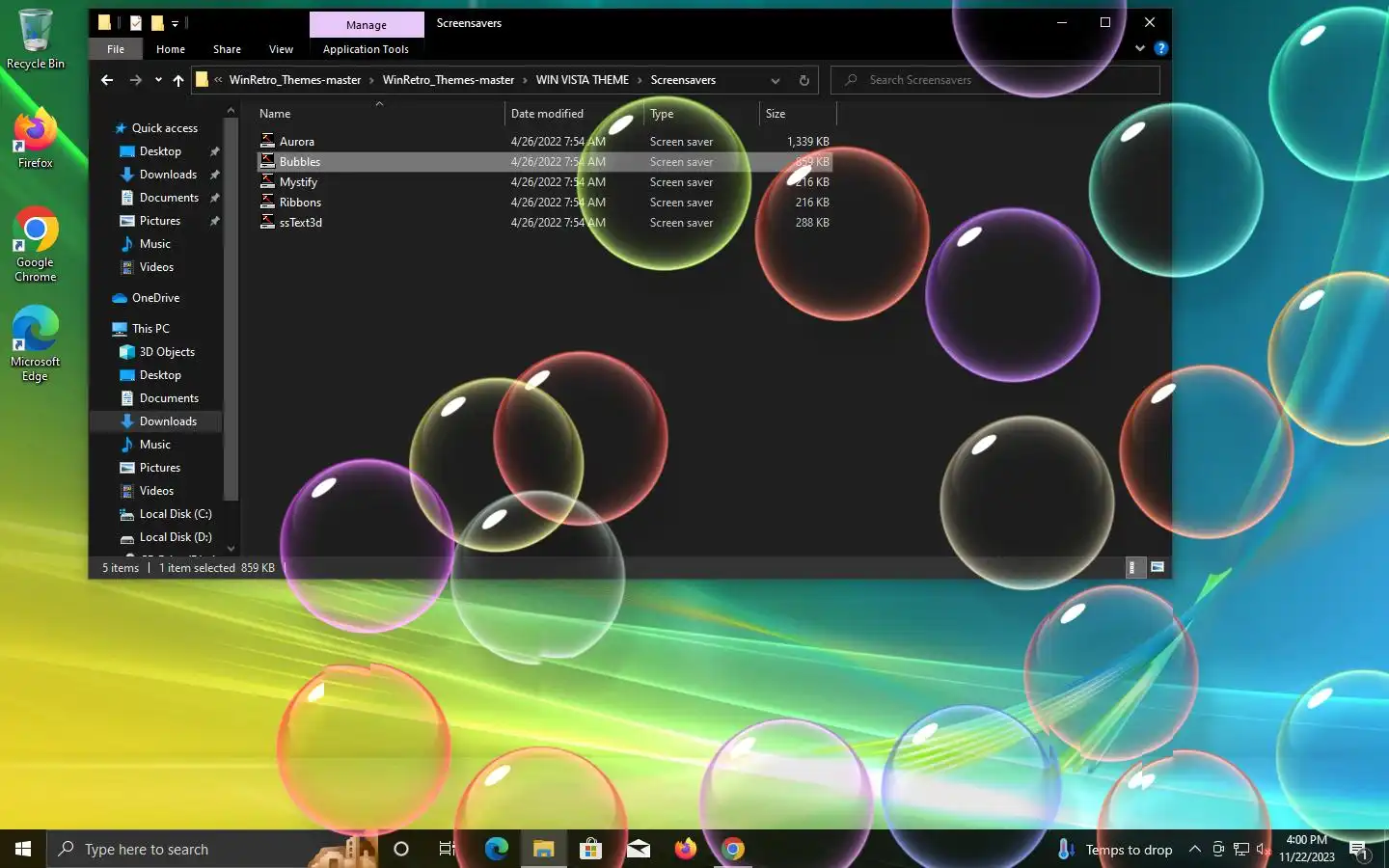
Task: Open File Explorer taskbar button
Action: click(x=543, y=849)
